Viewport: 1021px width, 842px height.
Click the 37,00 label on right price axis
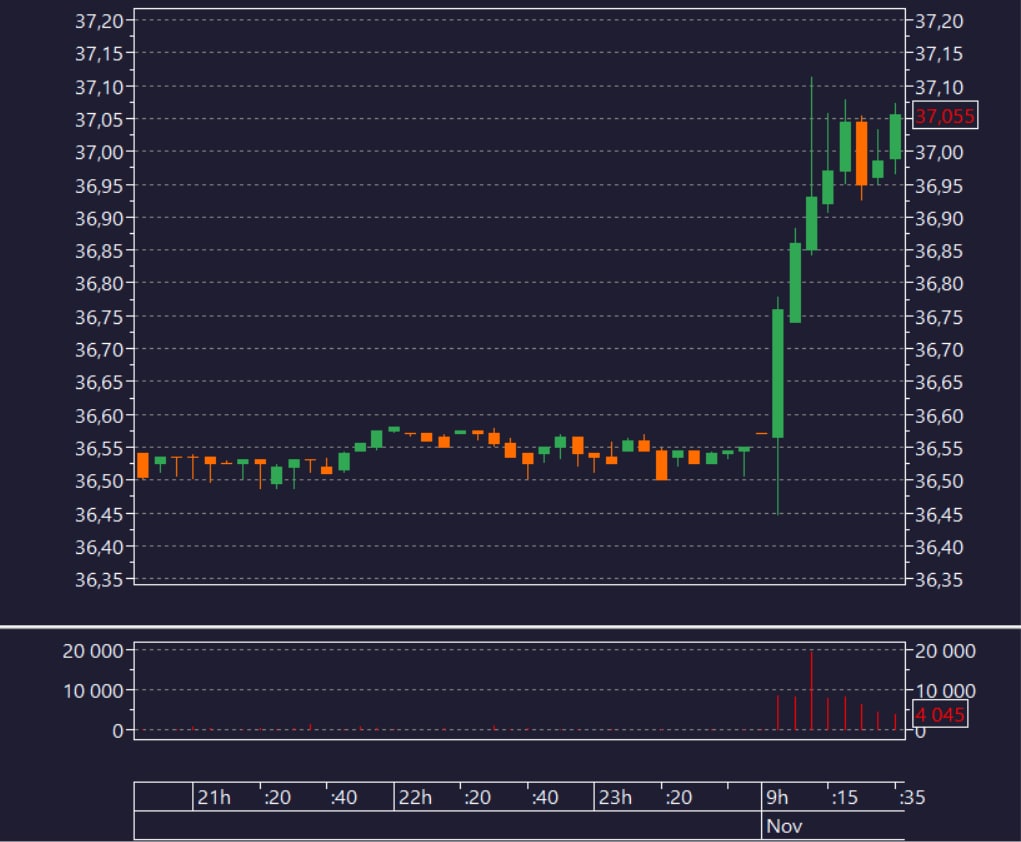point(939,152)
